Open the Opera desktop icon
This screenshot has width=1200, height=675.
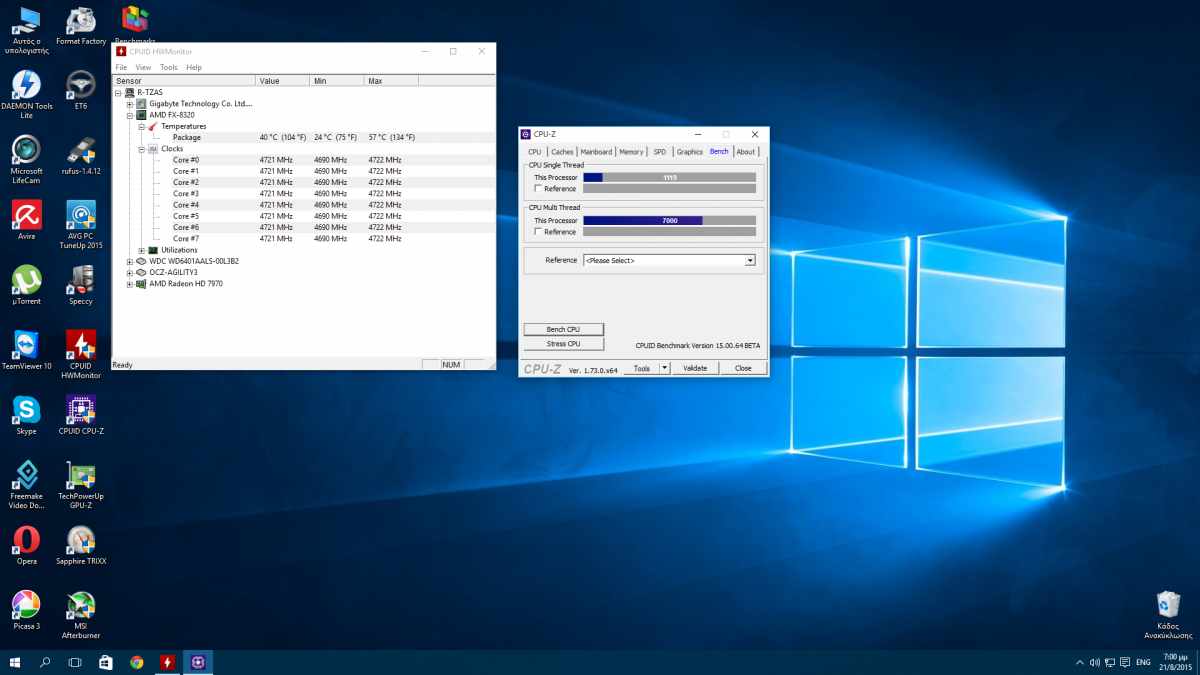click(26, 545)
